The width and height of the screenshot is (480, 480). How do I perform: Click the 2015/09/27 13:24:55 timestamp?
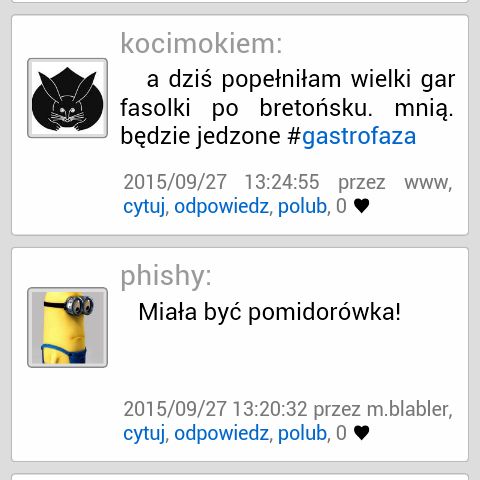(221, 182)
